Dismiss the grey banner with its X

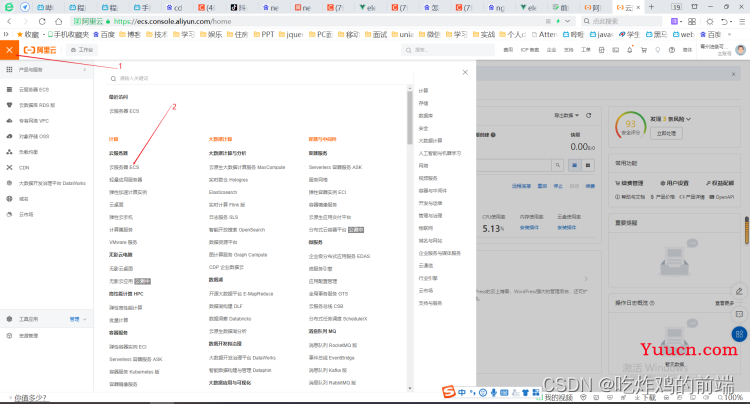[733, 74]
